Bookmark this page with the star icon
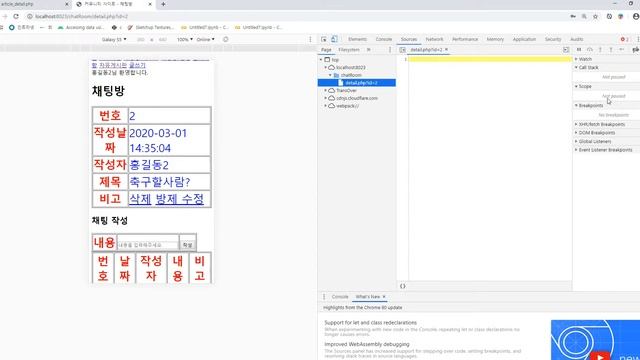 (x=596, y=16)
